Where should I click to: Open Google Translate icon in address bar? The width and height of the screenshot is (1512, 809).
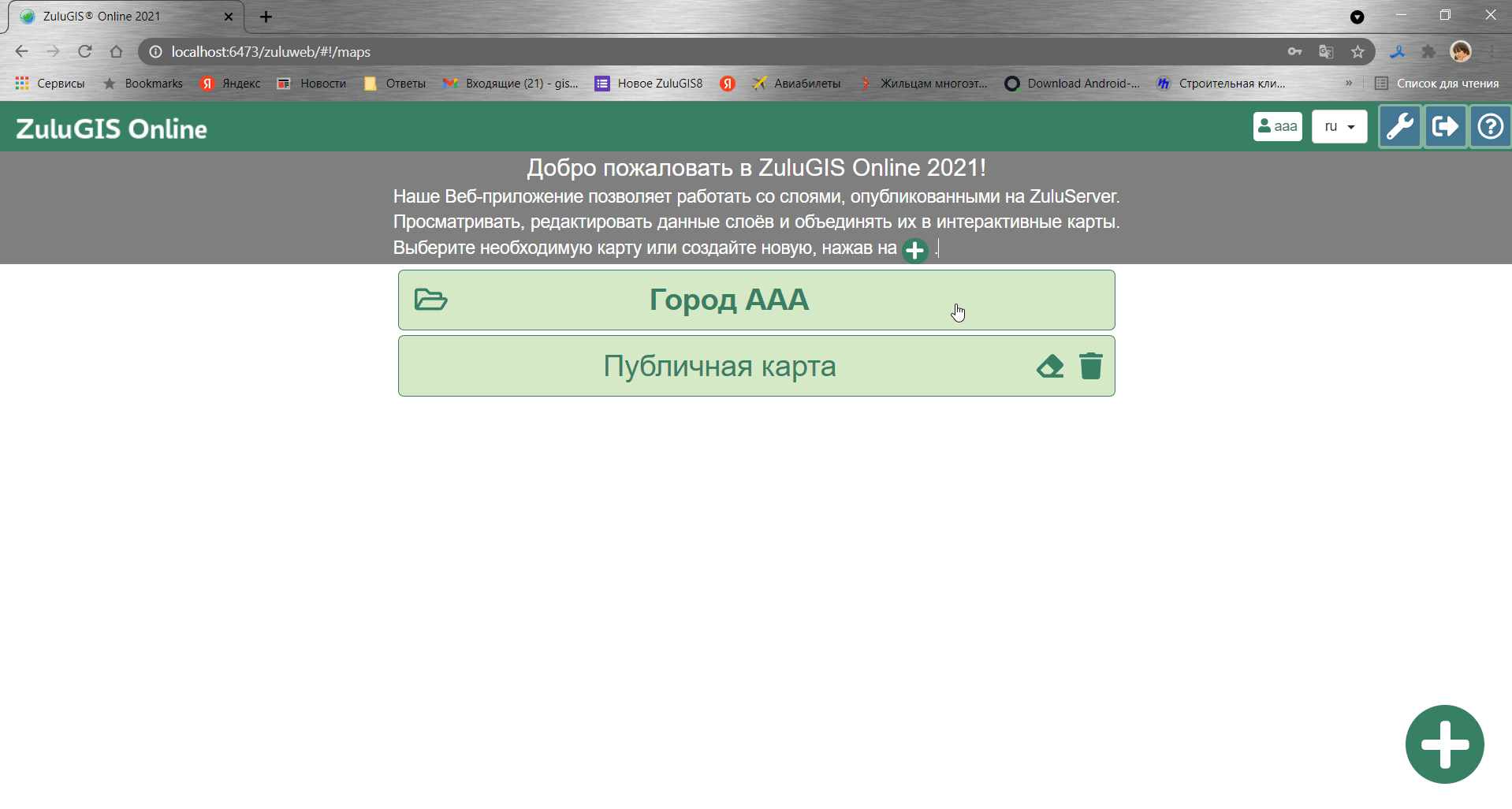pyautogui.click(x=1326, y=51)
